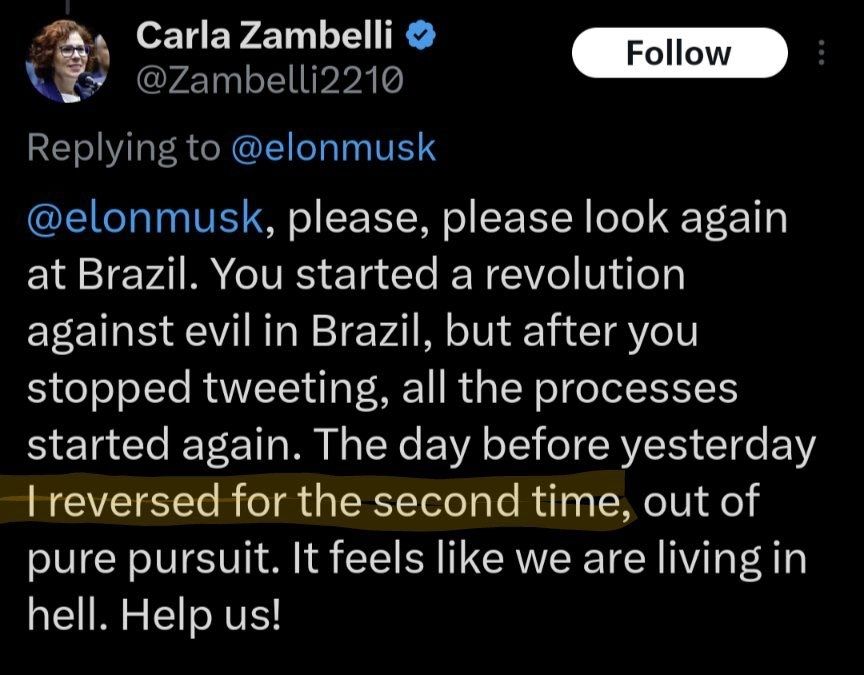Open the three-dot more options menu
Screen dimensions: 864x675
pyautogui.click(x=822, y=53)
